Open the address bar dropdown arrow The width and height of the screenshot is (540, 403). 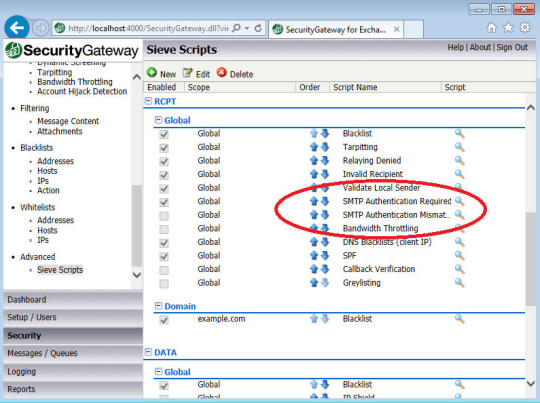(247, 28)
